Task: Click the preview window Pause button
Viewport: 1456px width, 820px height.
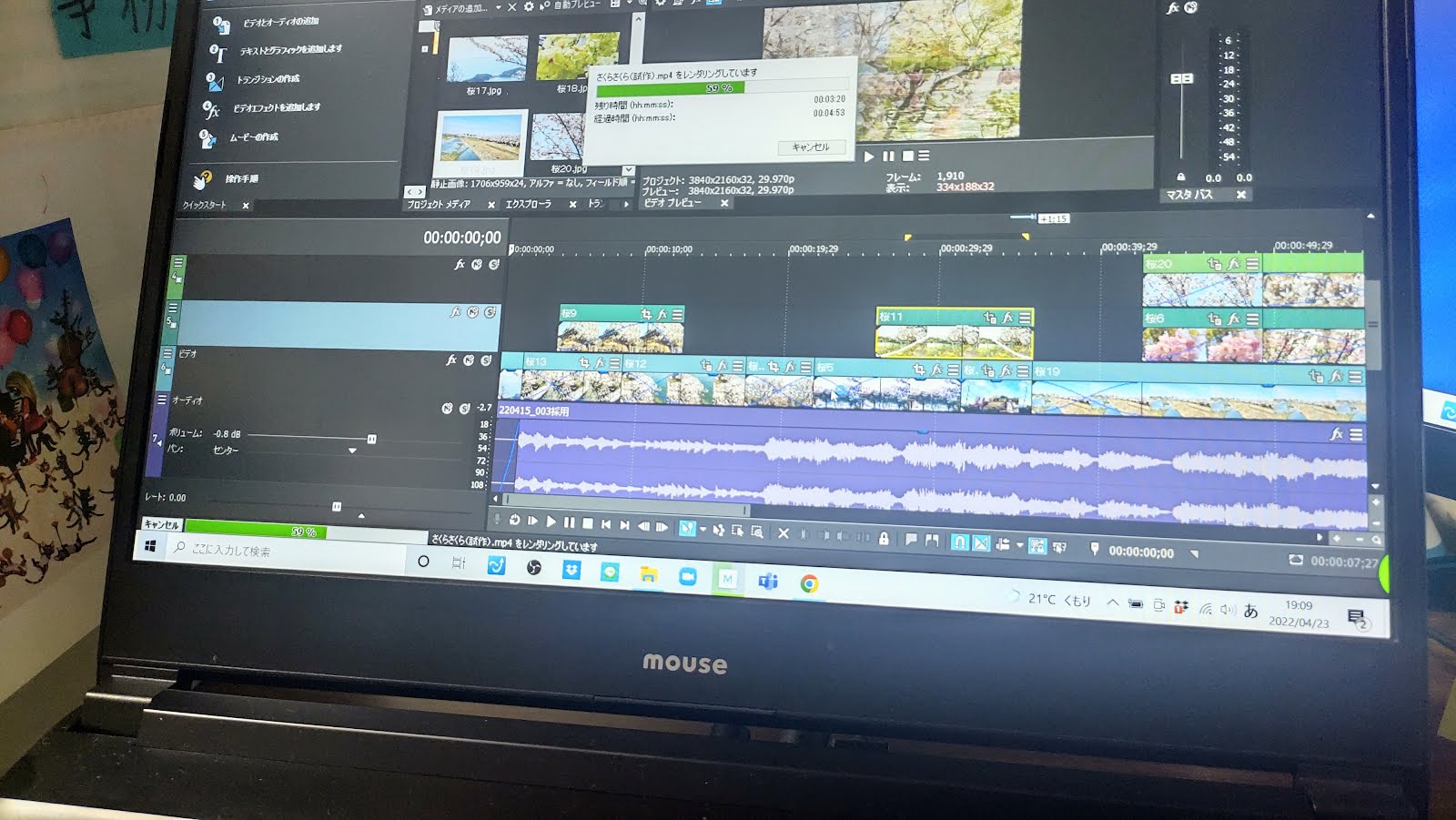Action: pyautogui.click(x=888, y=157)
